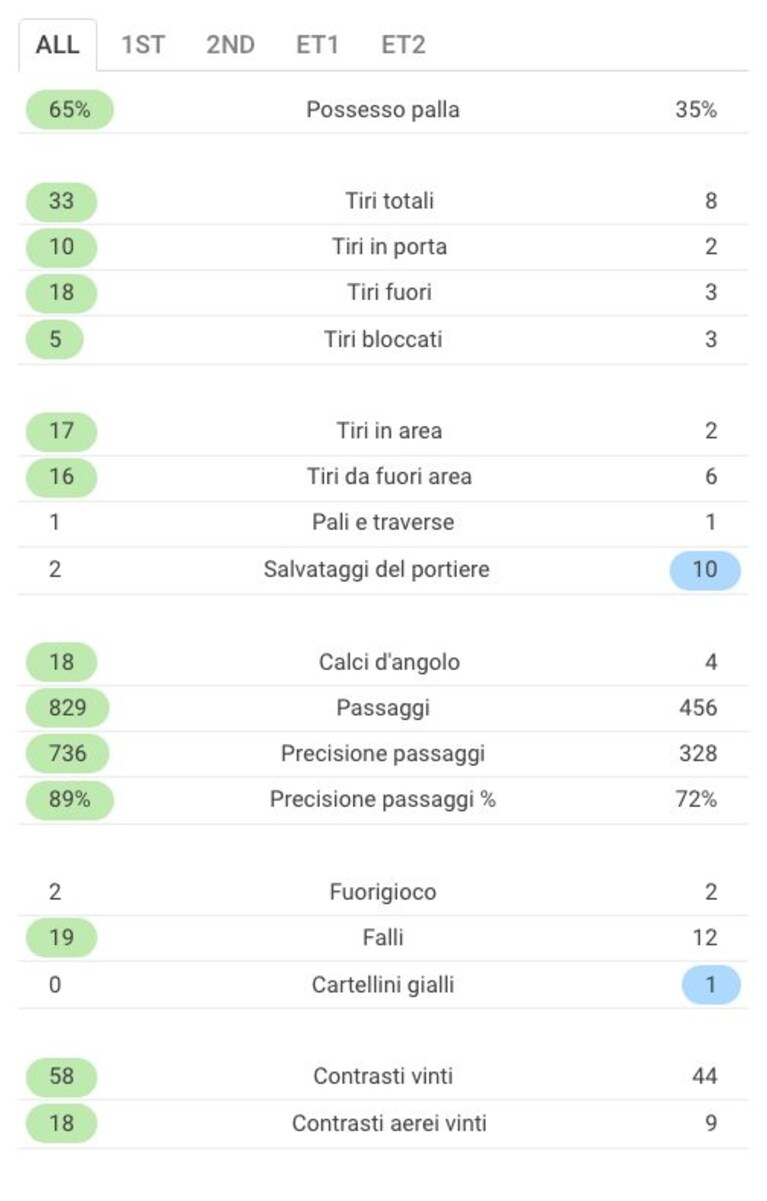Click the Tiri in porta label
The height and width of the screenshot is (1201, 767).
point(389,247)
